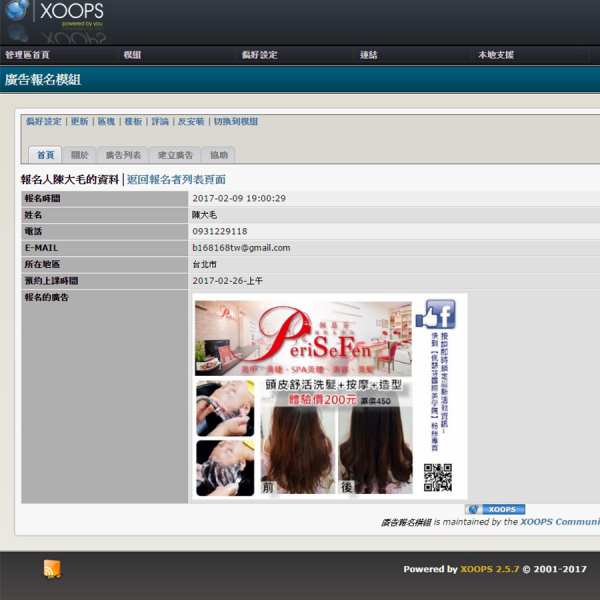
Task: Switch to the 協助 tab
Action: 218,155
